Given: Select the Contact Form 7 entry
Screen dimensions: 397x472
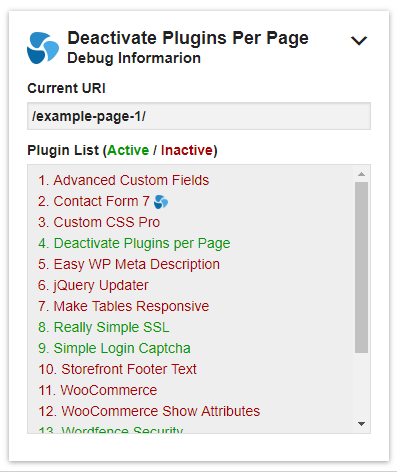Looking at the screenshot, I should point(94,201).
